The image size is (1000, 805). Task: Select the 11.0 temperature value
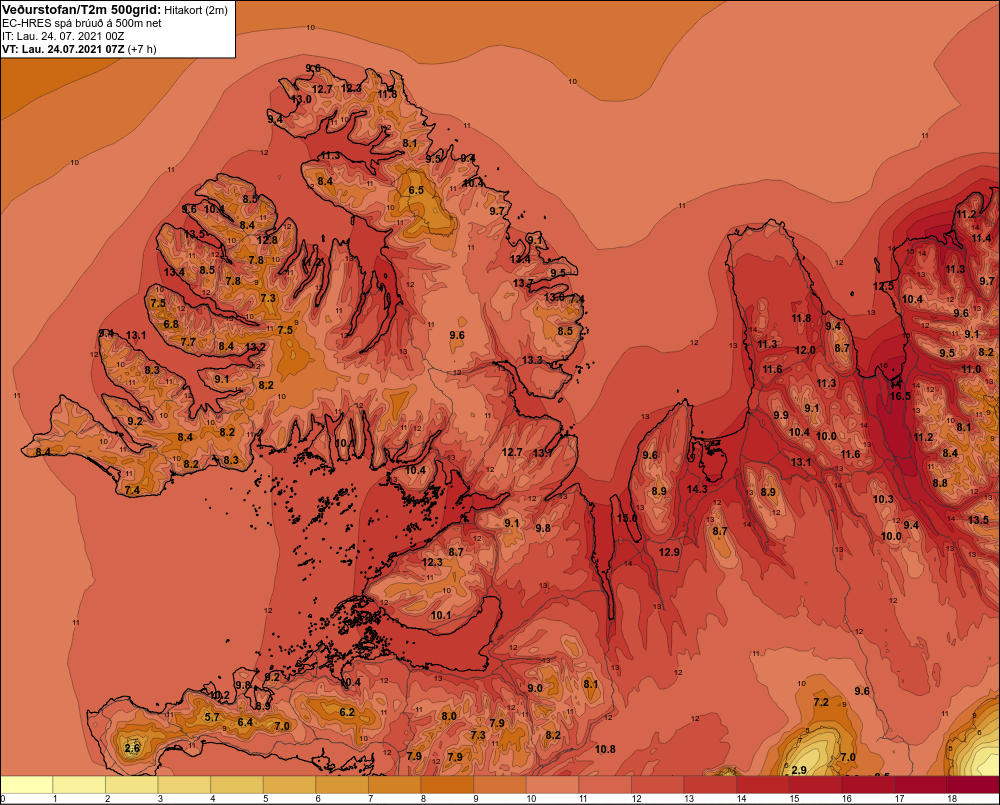tap(971, 369)
